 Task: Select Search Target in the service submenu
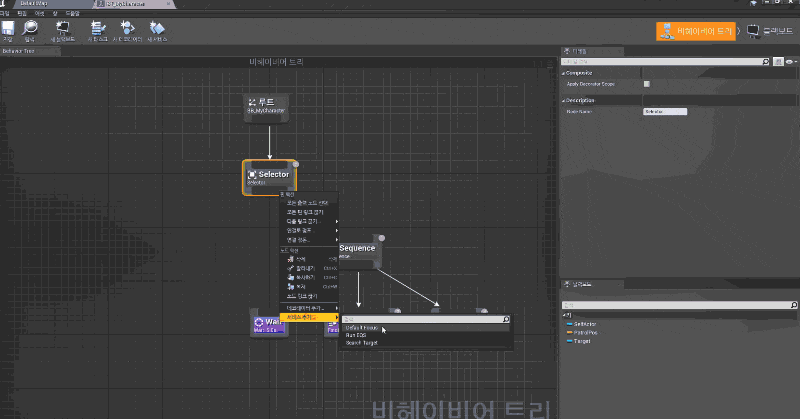[x=361, y=343]
